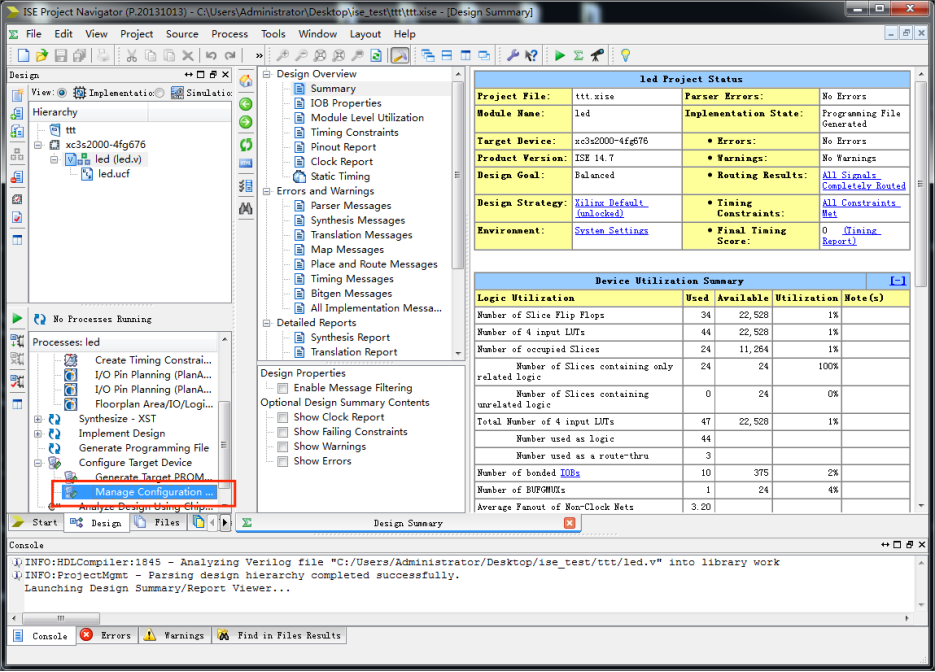Enable Message Filtering checkbox
The height and width of the screenshot is (672, 935).
(x=283, y=388)
